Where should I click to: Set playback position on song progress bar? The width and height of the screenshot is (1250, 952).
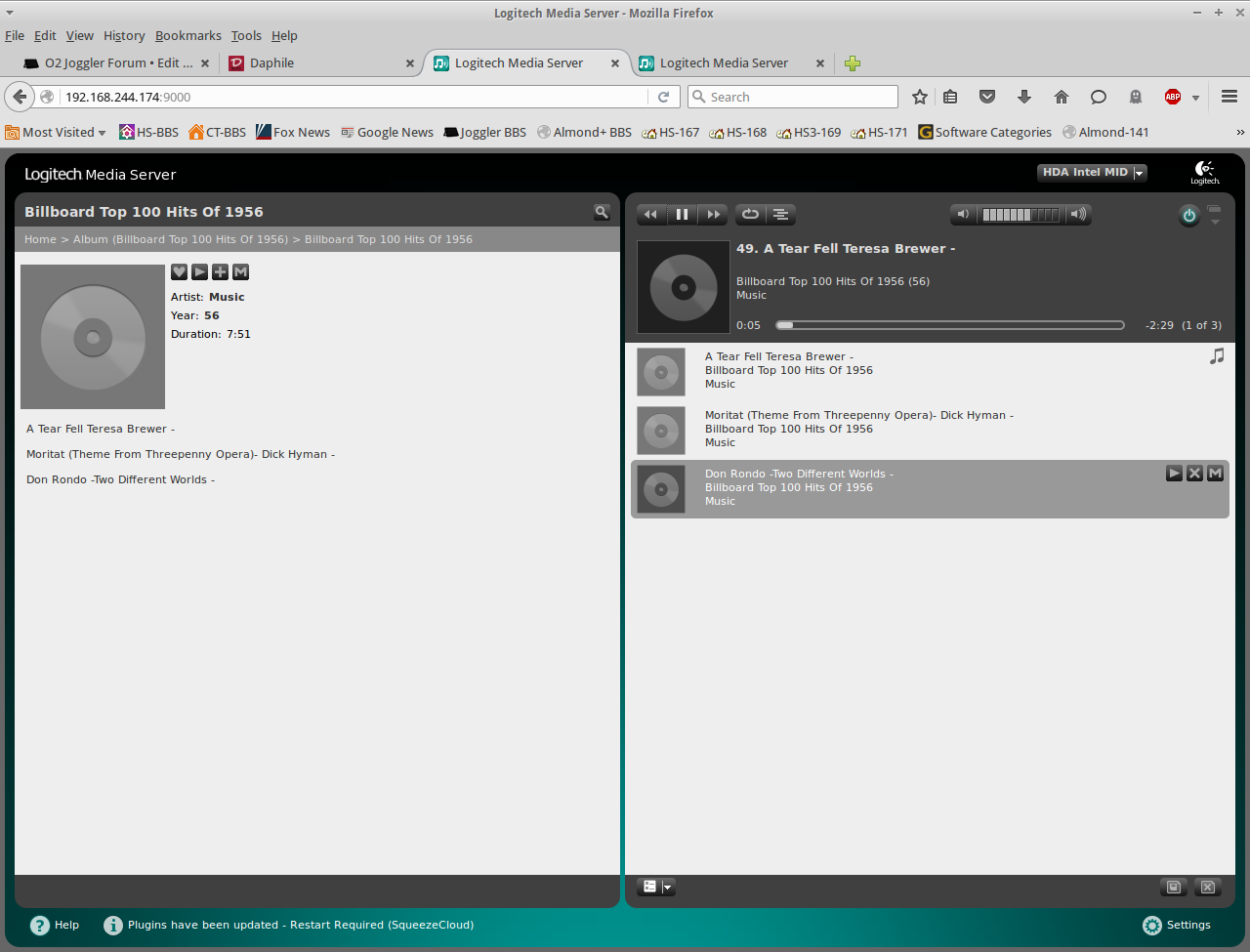click(x=950, y=325)
